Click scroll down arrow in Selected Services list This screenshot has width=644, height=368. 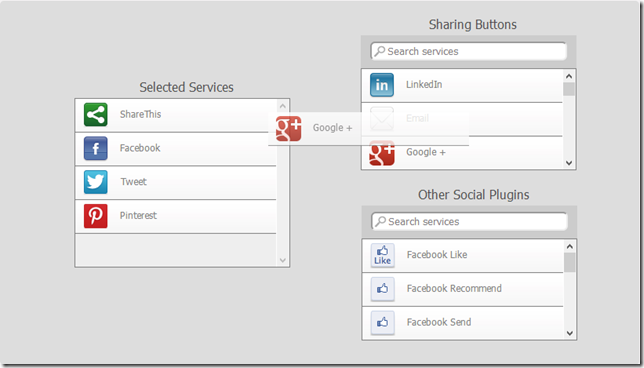click(x=283, y=260)
